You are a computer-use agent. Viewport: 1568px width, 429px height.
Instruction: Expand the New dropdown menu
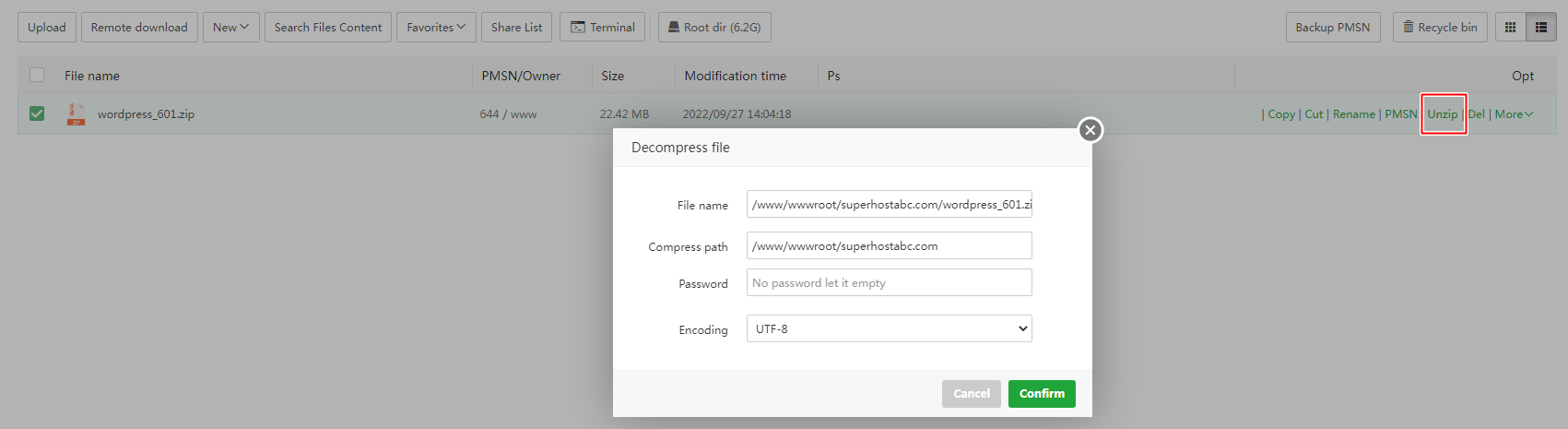[x=230, y=28]
